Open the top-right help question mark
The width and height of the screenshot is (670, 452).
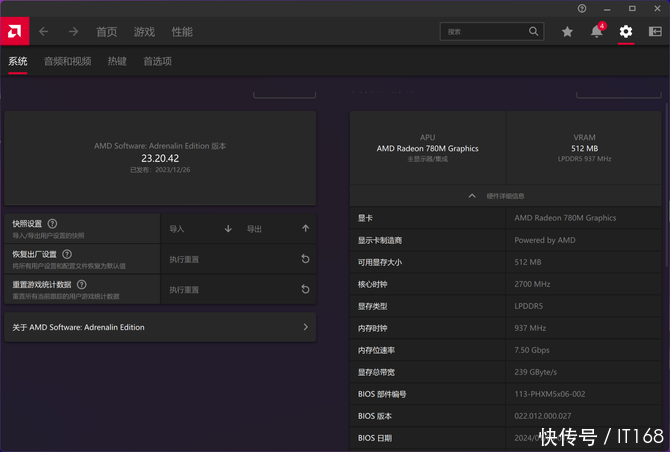582,8
